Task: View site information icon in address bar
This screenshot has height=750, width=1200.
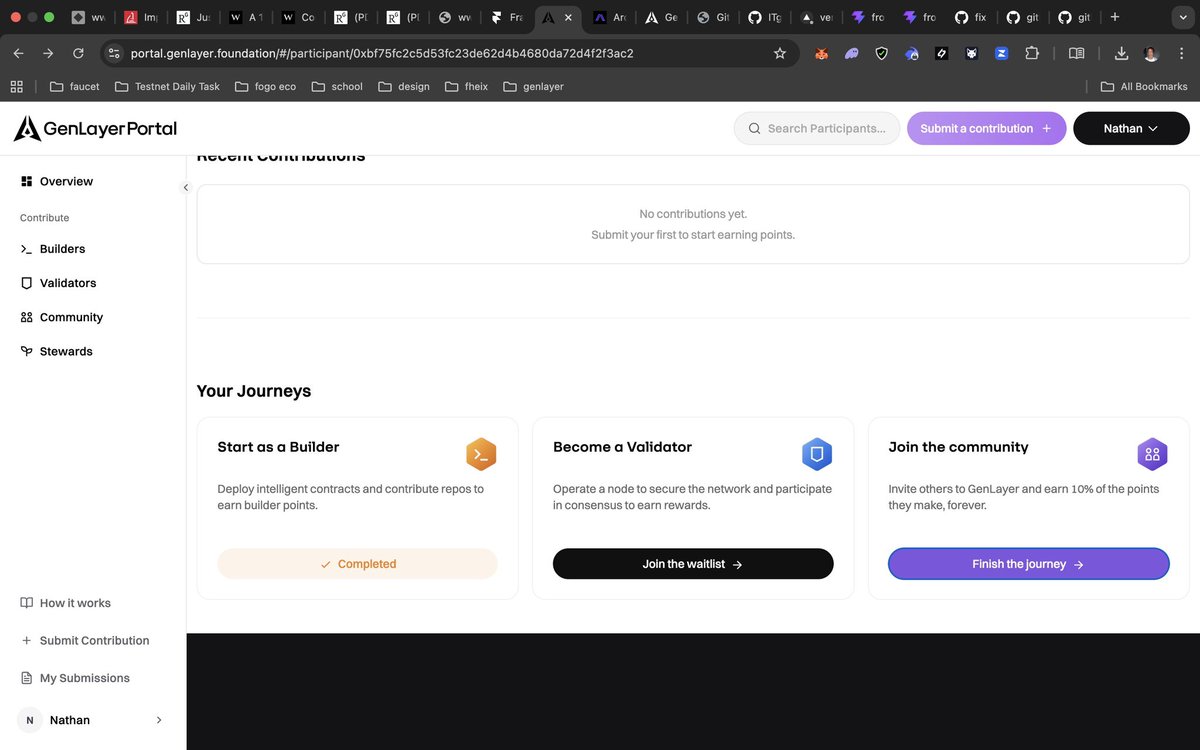Action: pyautogui.click(x=113, y=53)
